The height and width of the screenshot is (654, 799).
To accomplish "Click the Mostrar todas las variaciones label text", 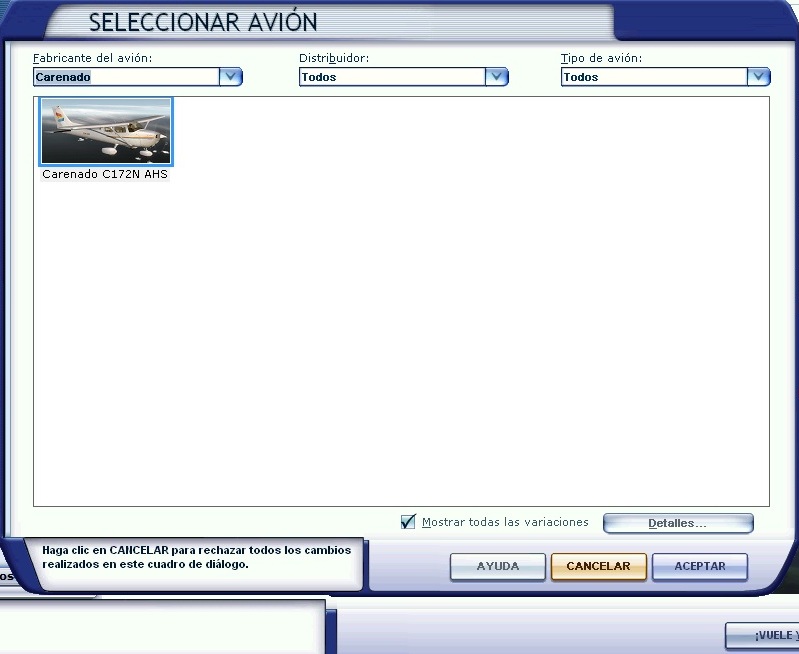I will (505, 523).
